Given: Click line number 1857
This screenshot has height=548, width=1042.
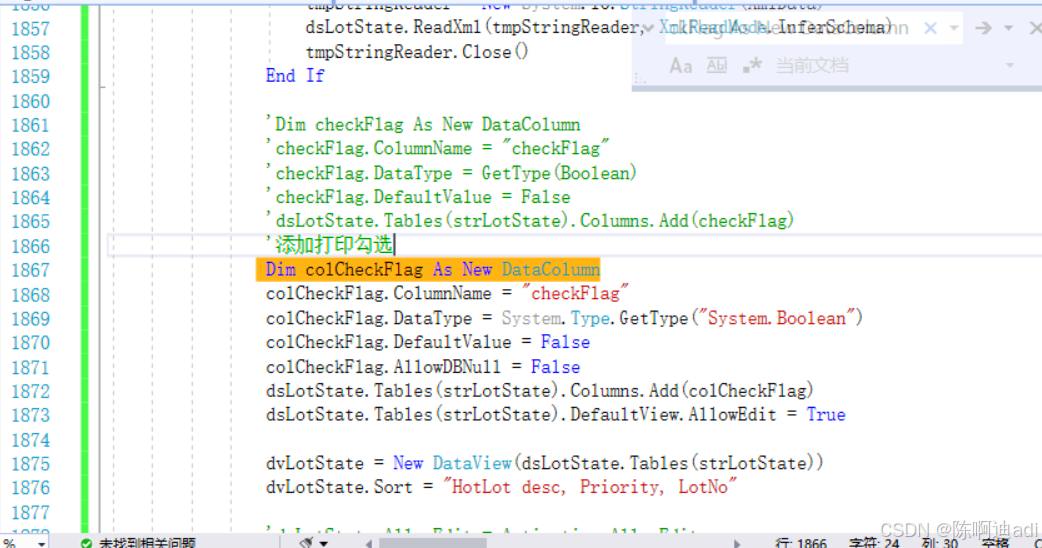Looking at the screenshot, I should pos(31,29).
